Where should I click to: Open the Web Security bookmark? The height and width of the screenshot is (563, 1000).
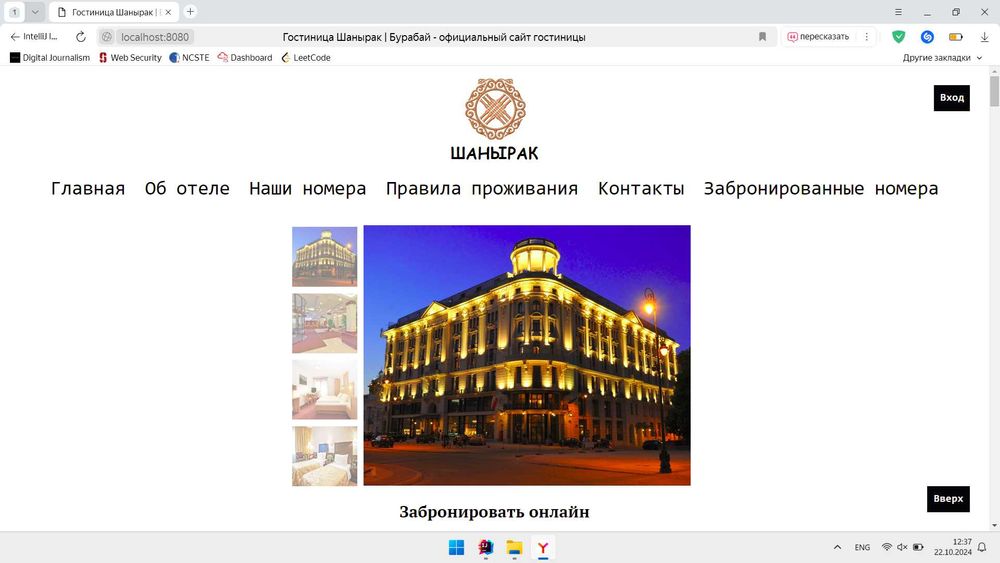pos(130,57)
